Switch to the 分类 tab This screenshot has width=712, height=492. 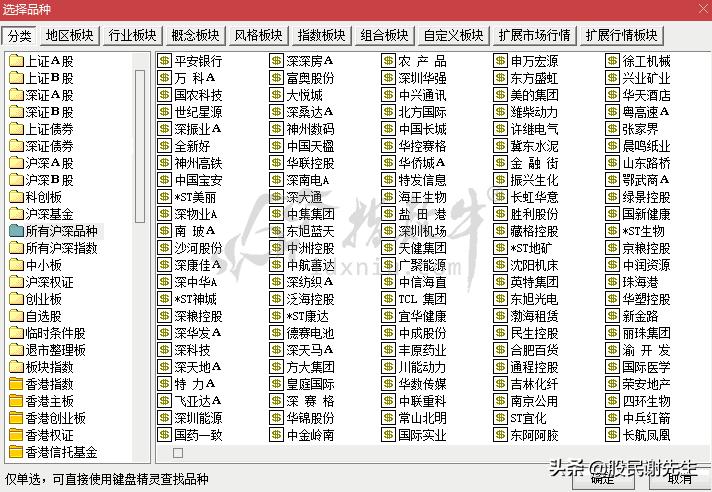point(20,35)
